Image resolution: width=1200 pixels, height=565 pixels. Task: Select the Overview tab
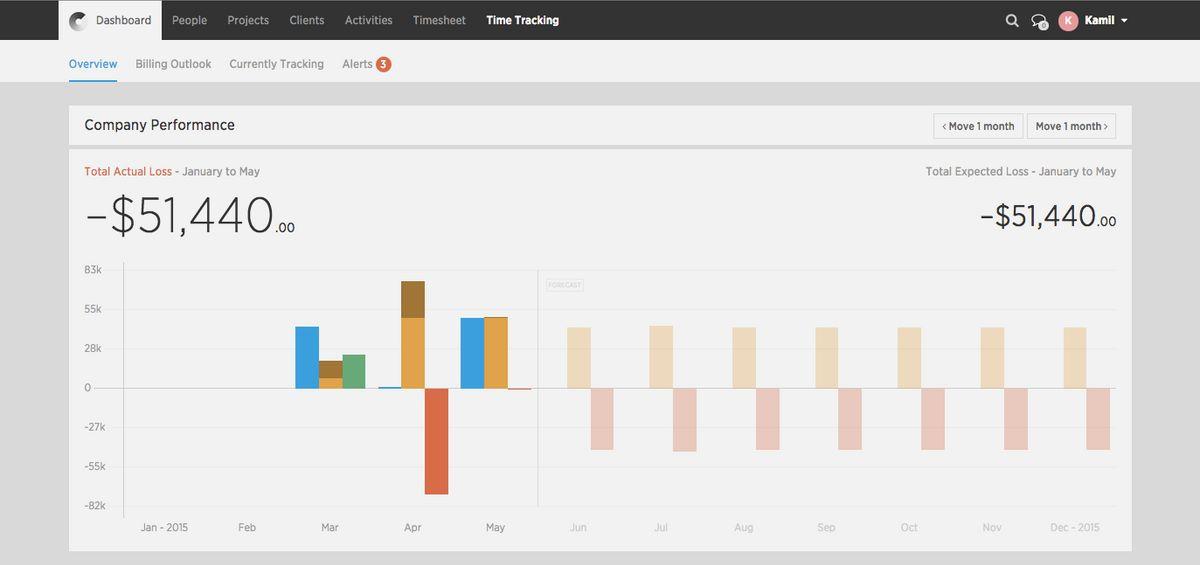pos(93,64)
